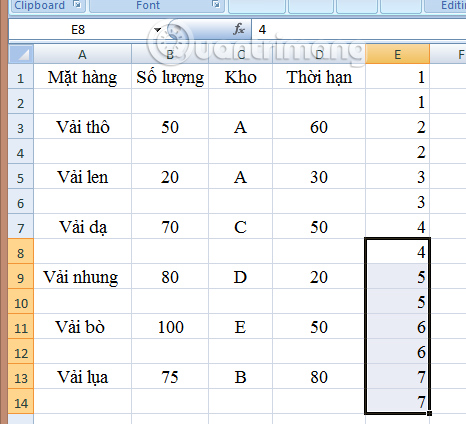This screenshot has width=466, height=424.
Task: Select the 'Vải len' cell
Action: (x=82, y=176)
